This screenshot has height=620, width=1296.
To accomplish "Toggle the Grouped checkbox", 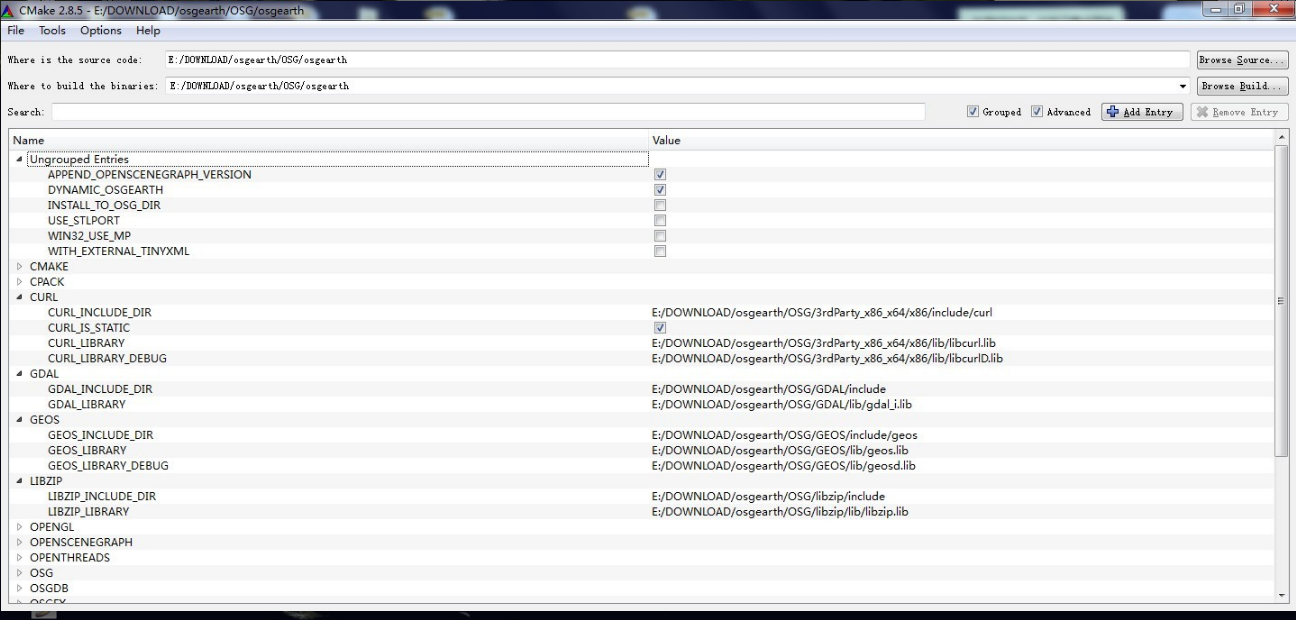I will tap(973, 112).
